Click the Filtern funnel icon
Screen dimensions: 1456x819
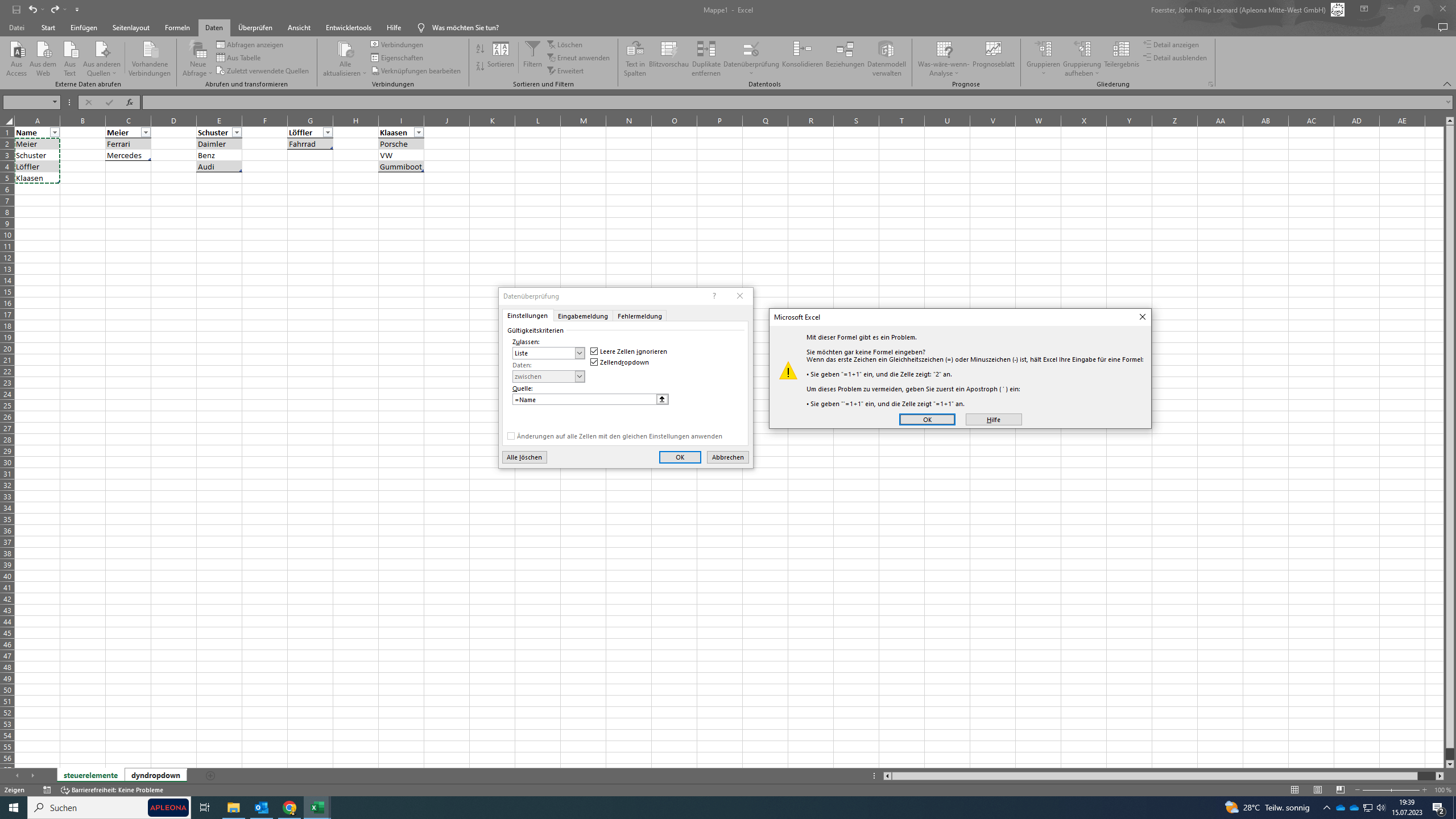532,50
